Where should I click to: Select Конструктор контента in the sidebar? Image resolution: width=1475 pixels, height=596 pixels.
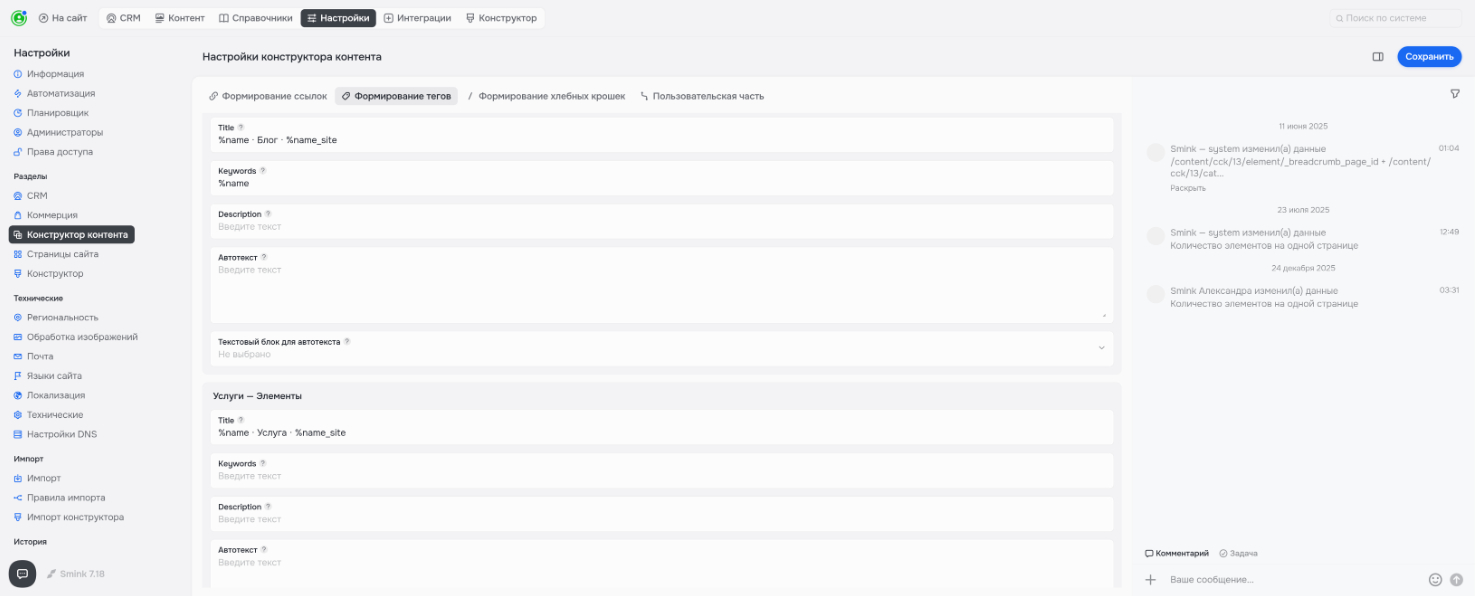coord(72,235)
